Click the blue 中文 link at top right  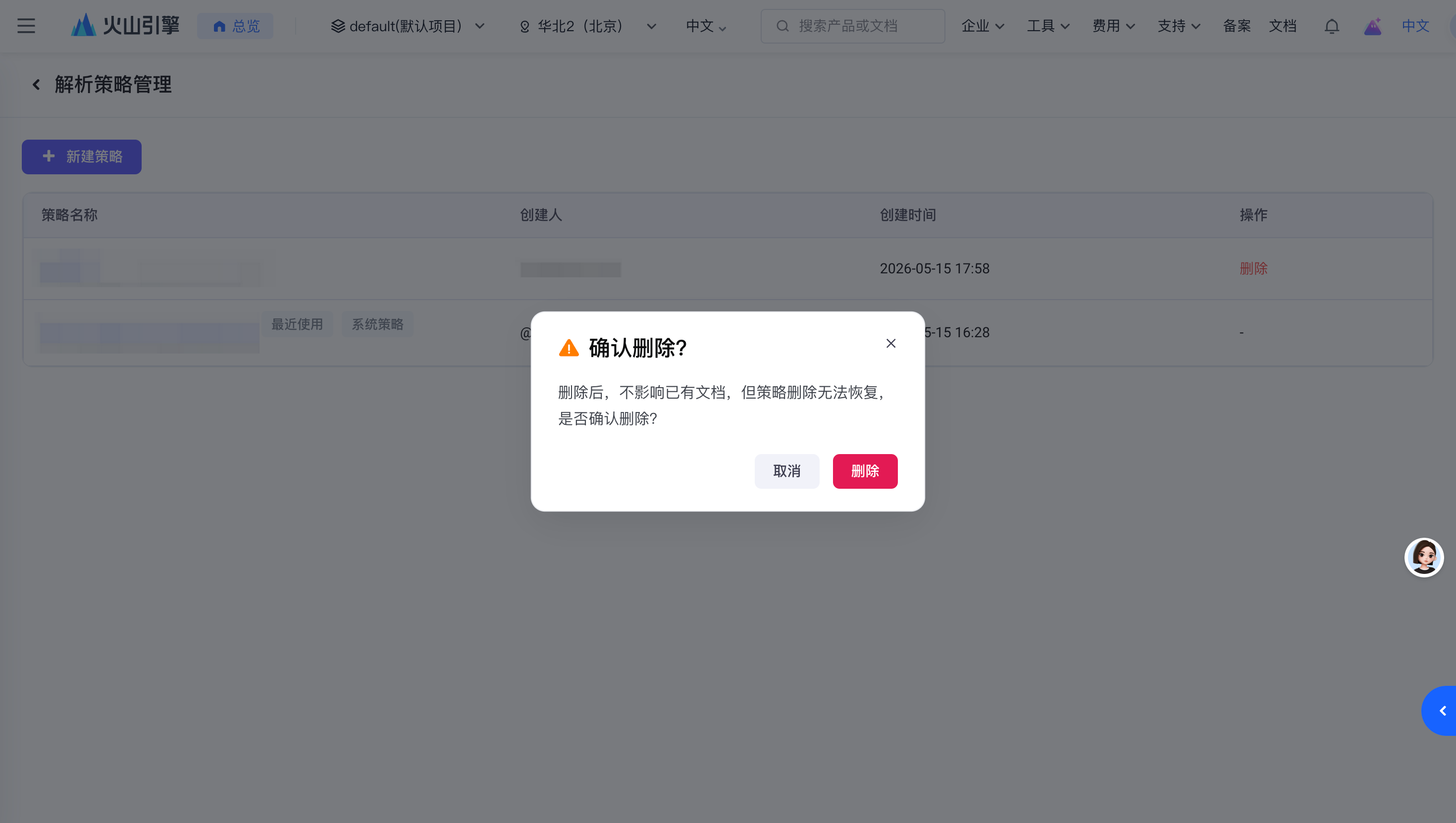(1415, 26)
